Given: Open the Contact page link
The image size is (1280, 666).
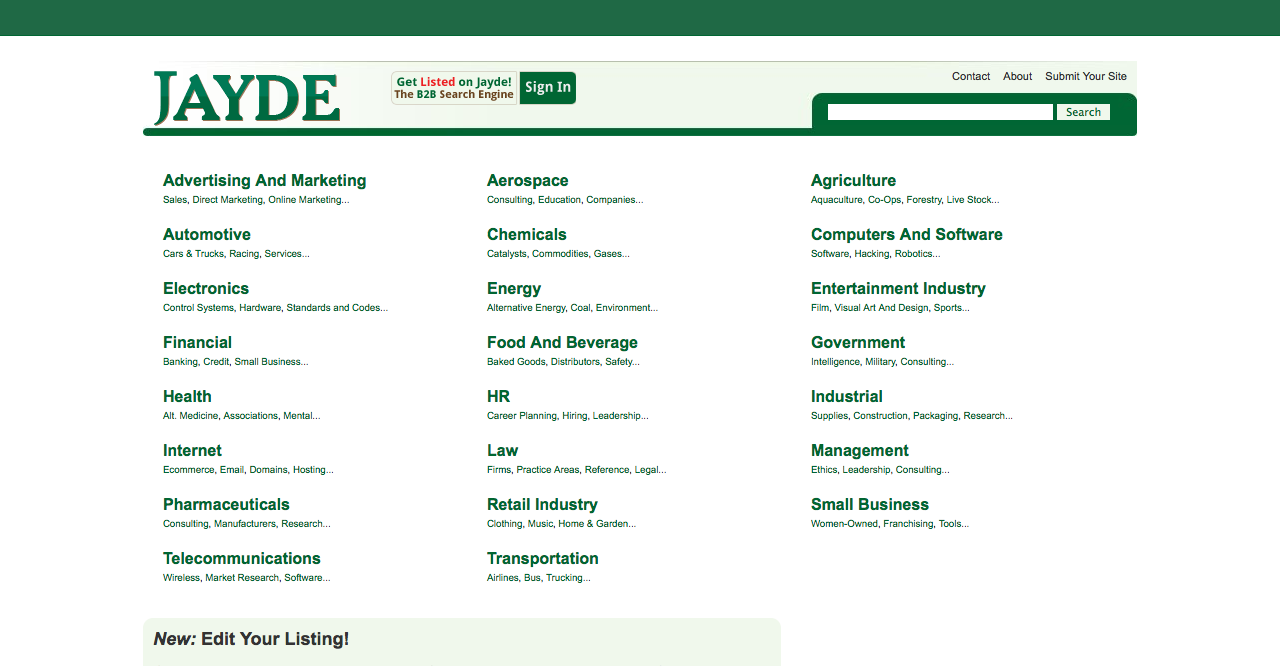Looking at the screenshot, I should click(x=971, y=76).
